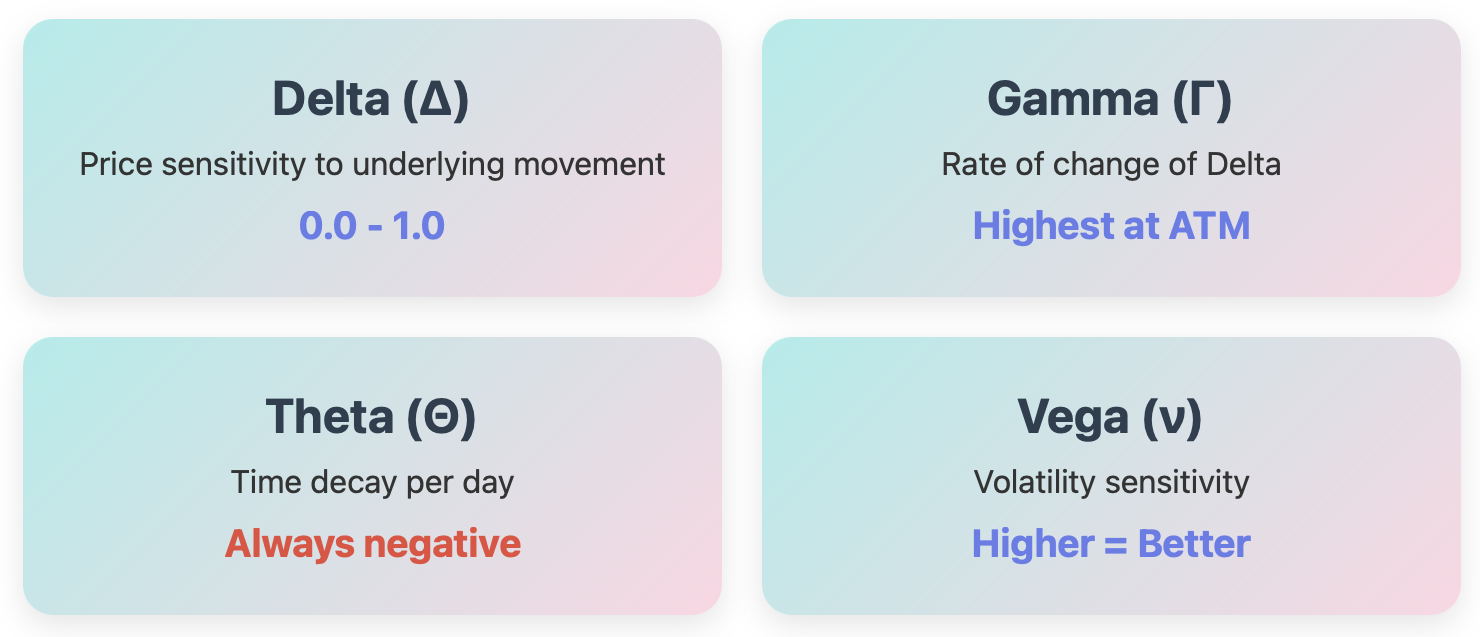Image resolution: width=1480 pixels, height=637 pixels.
Task: Click the Theta (Θ) heading
Action: pyautogui.click(x=371, y=418)
